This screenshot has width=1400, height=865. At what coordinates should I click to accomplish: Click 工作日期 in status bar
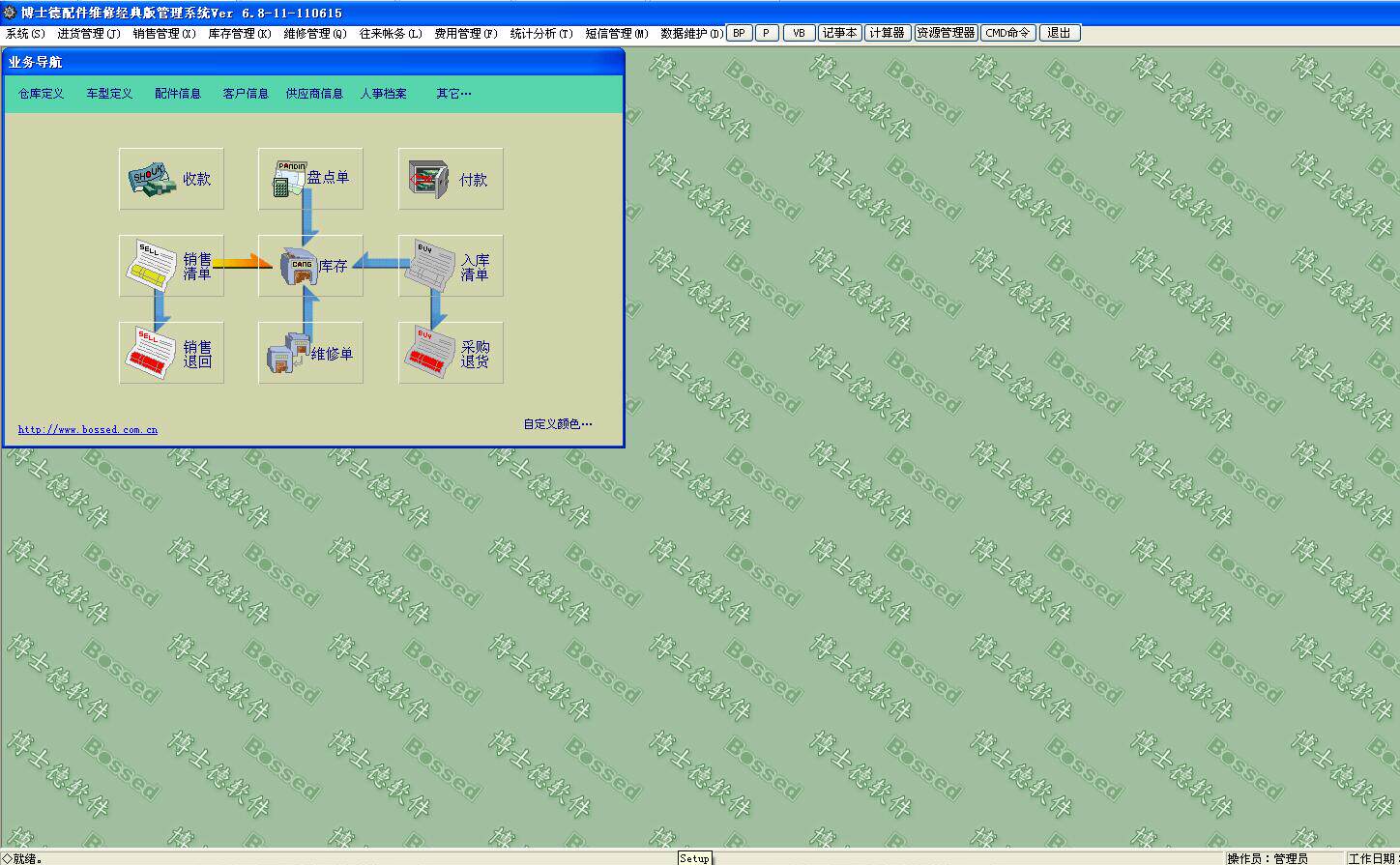[1373, 858]
